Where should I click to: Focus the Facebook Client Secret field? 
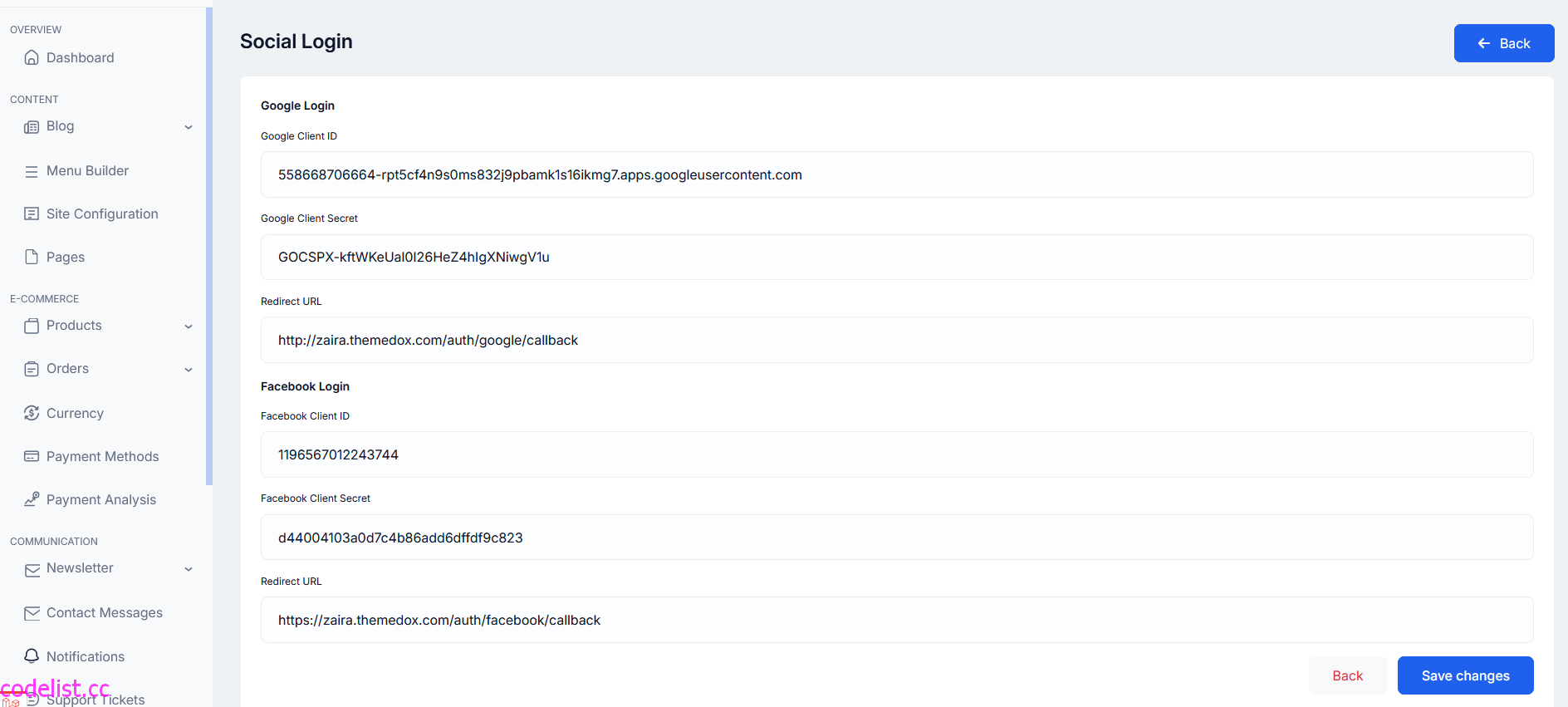897,537
